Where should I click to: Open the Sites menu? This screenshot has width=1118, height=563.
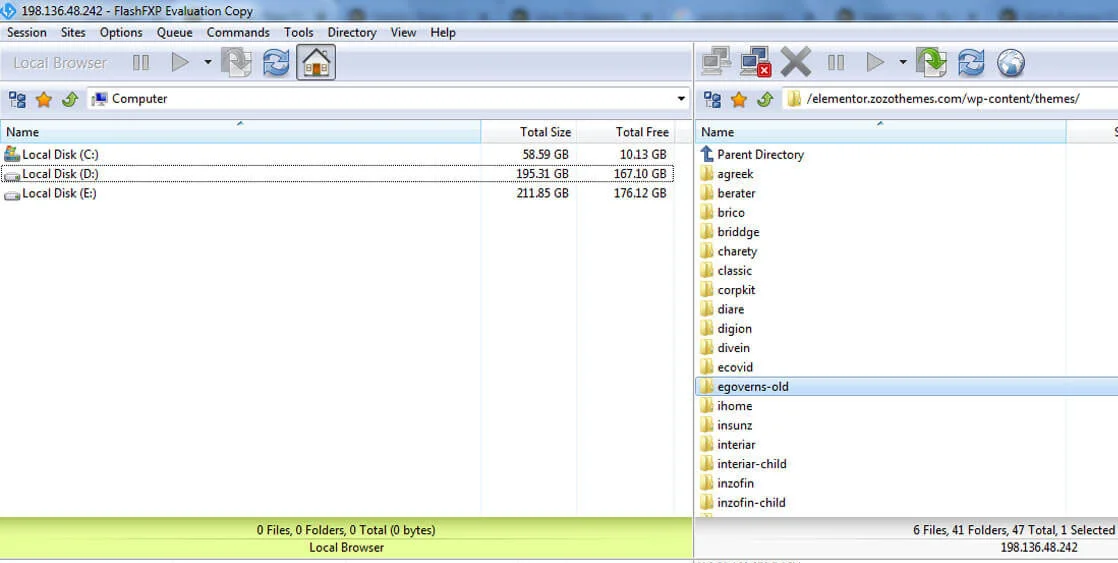pos(73,32)
